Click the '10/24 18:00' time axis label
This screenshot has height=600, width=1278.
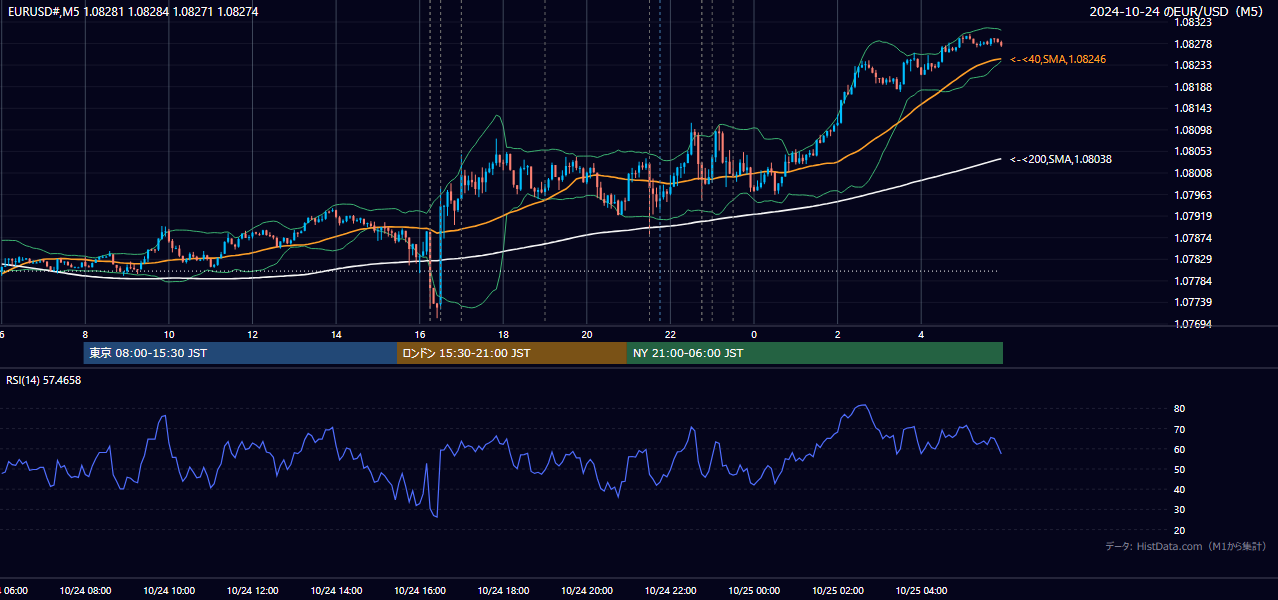[503, 591]
